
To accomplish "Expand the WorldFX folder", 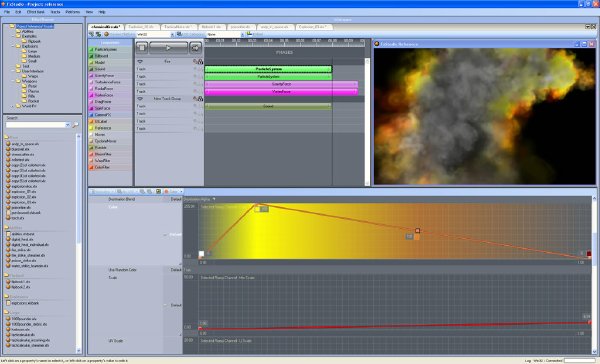I will click(13, 106).
